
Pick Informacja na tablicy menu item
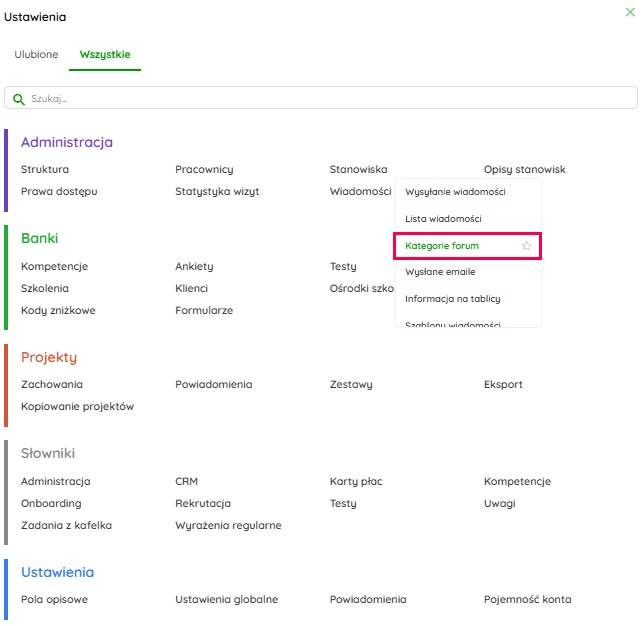point(453,299)
